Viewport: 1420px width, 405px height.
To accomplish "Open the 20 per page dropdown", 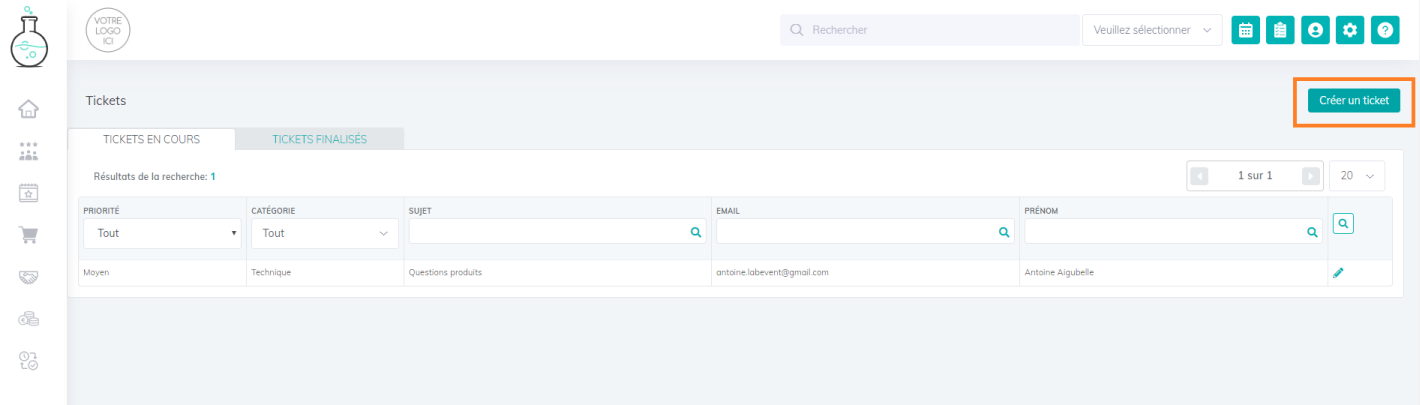I will tap(1357, 176).
